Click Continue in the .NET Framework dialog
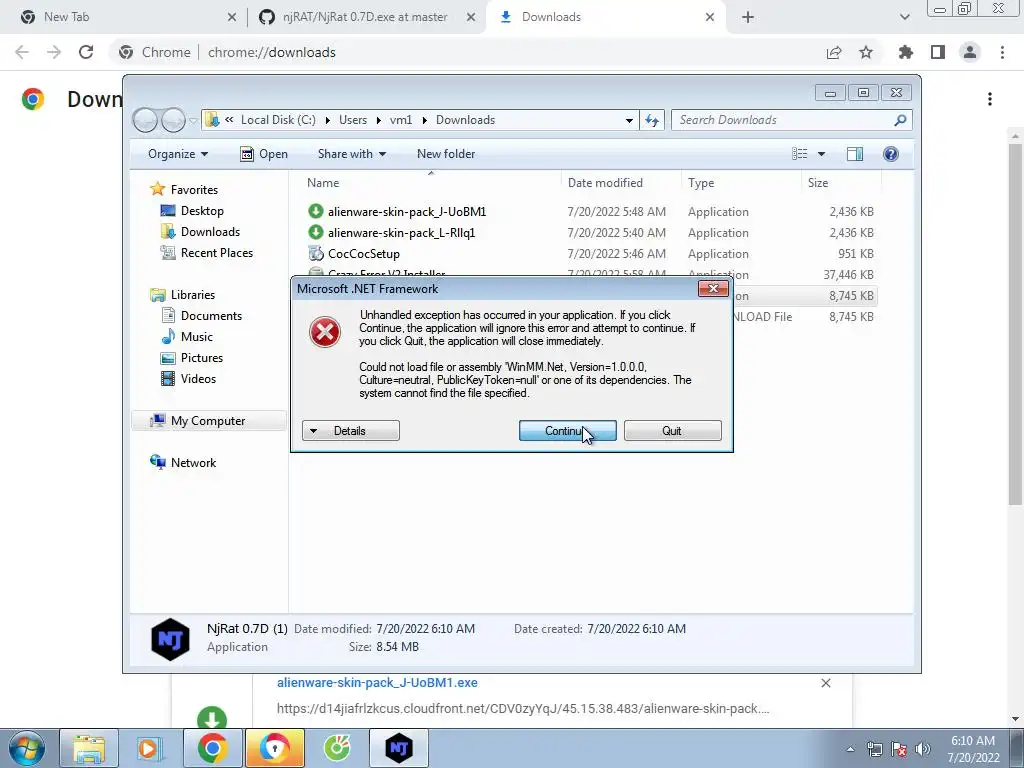 pos(568,430)
